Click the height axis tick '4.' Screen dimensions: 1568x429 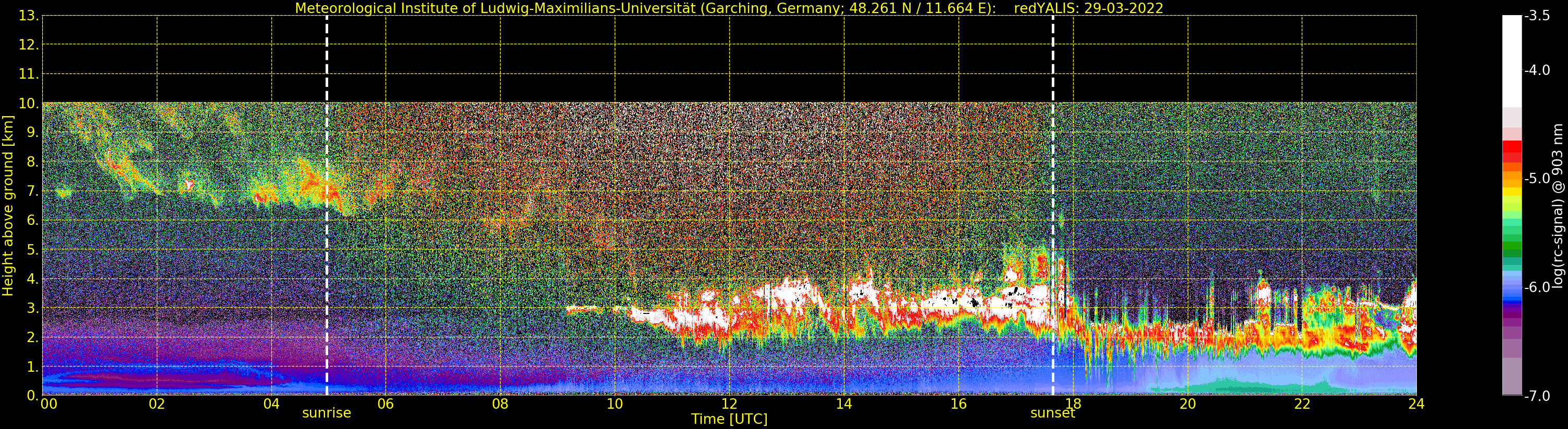[33, 279]
